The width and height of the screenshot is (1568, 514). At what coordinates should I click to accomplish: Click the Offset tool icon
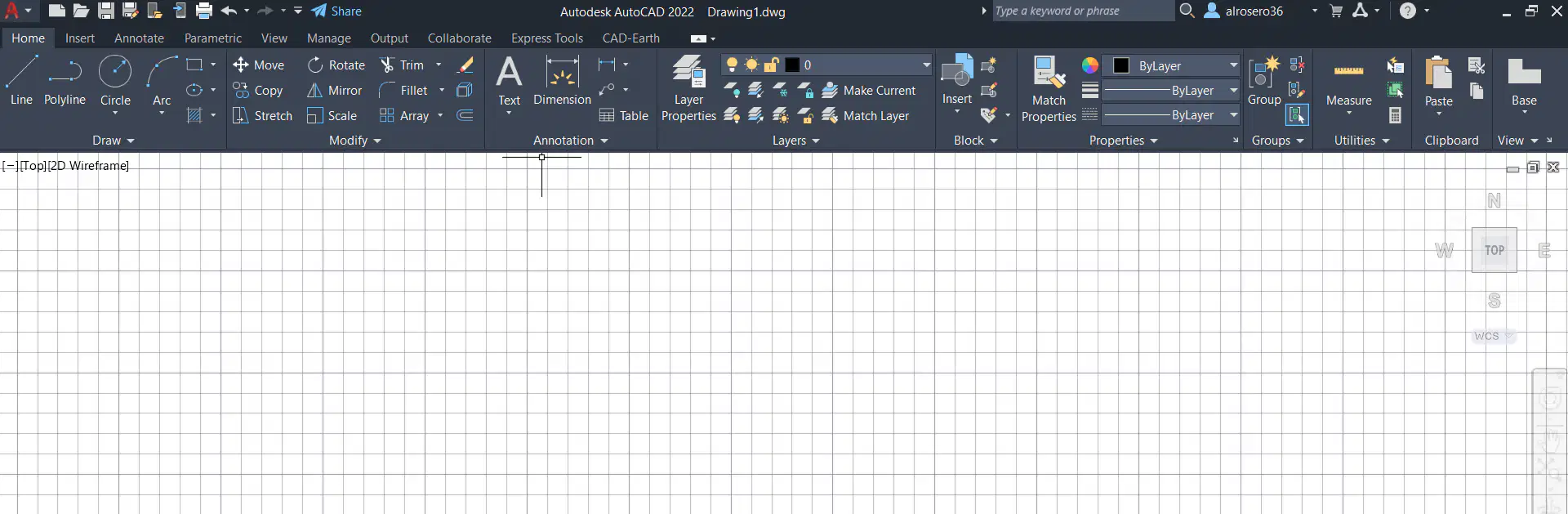[465, 115]
